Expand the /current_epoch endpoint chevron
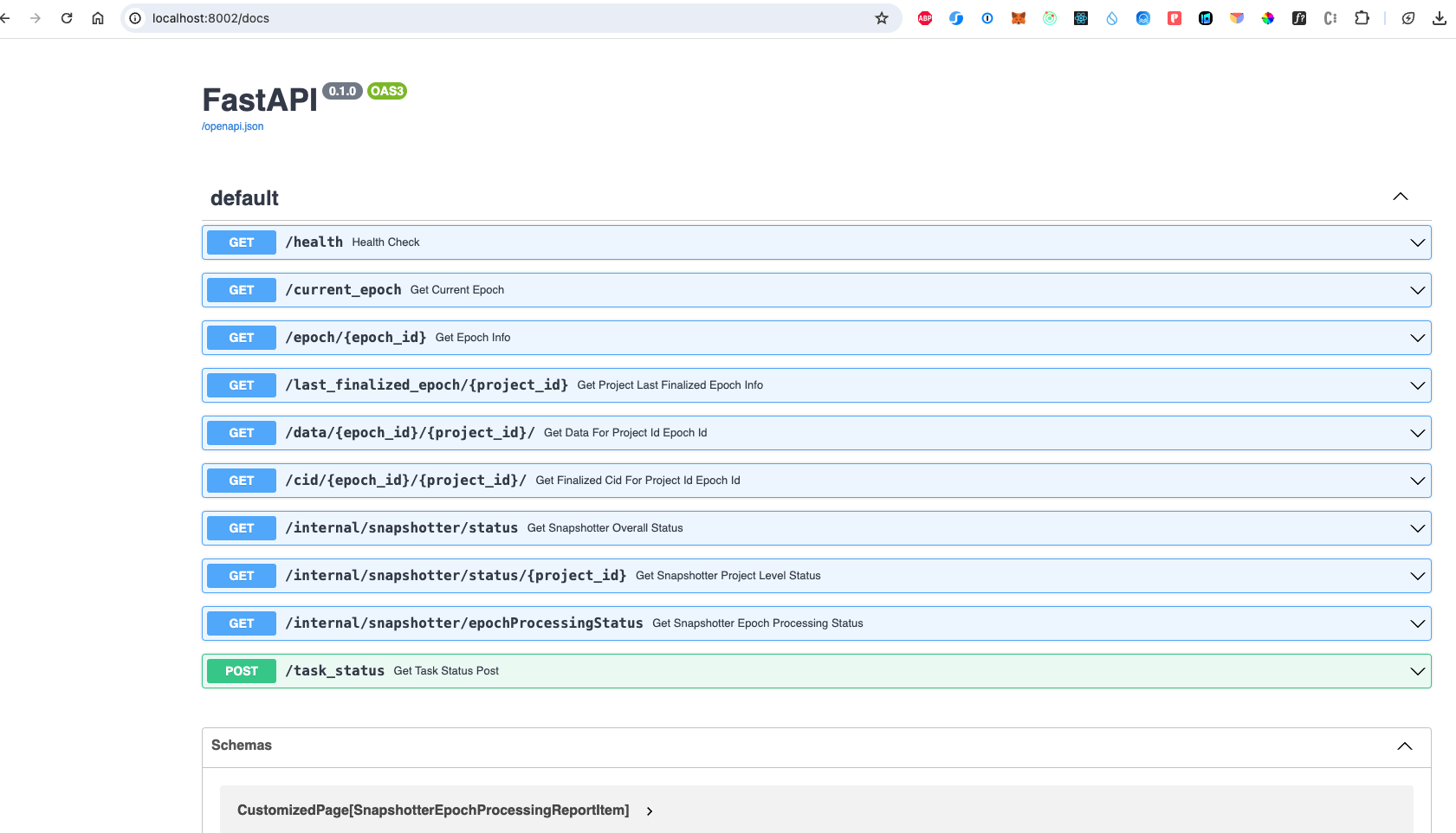Screen dimensions: 1456x833 (x=1418, y=290)
